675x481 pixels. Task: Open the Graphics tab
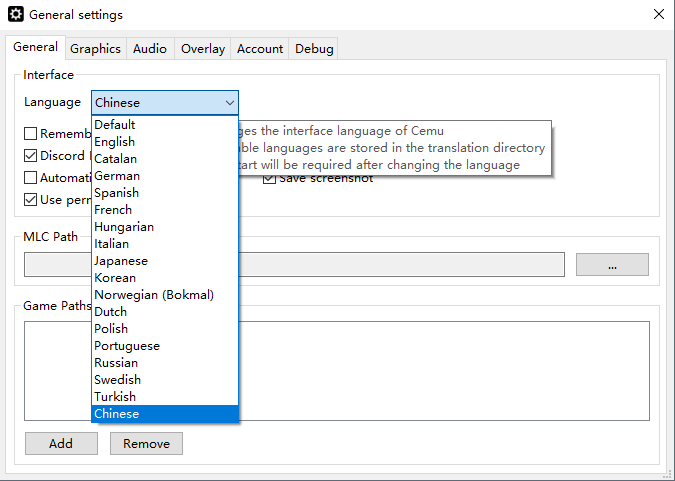95,49
